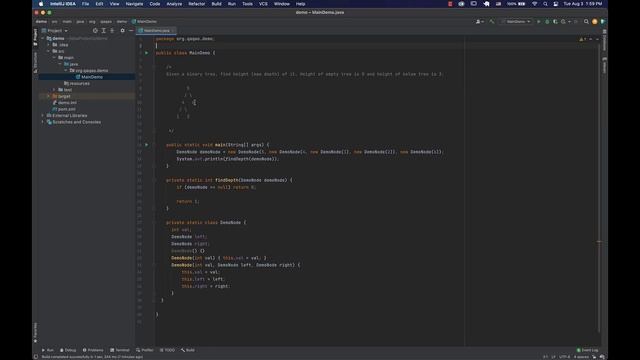
Task: Click the run gutter icon beside main method
Action: click(x=147, y=145)
